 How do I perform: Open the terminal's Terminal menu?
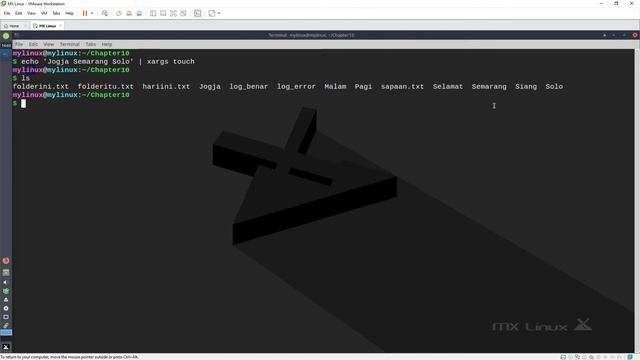[70, 44]
